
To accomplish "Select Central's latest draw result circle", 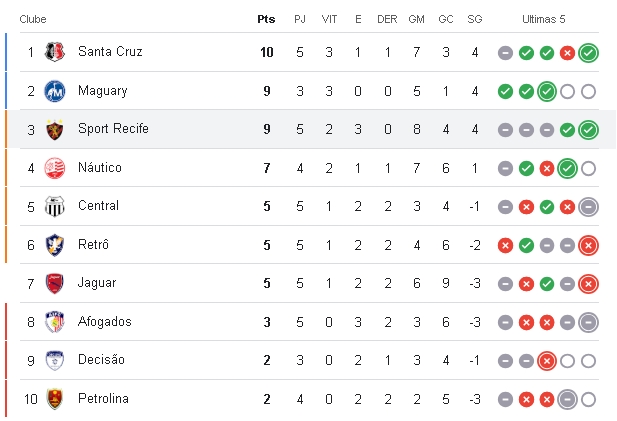I will (588, 207).
